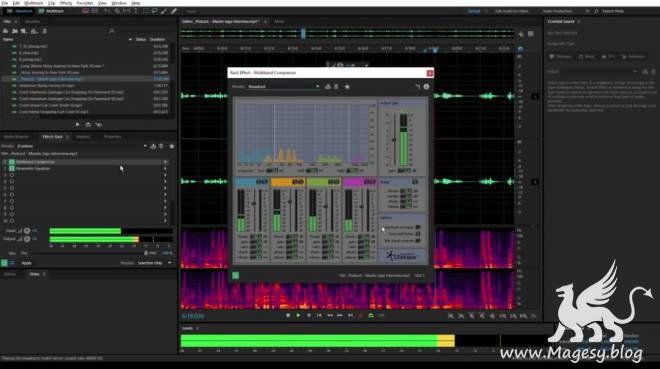
Task: Open the Effects menu
Action: pyautogui.click(x=66, y=3)
